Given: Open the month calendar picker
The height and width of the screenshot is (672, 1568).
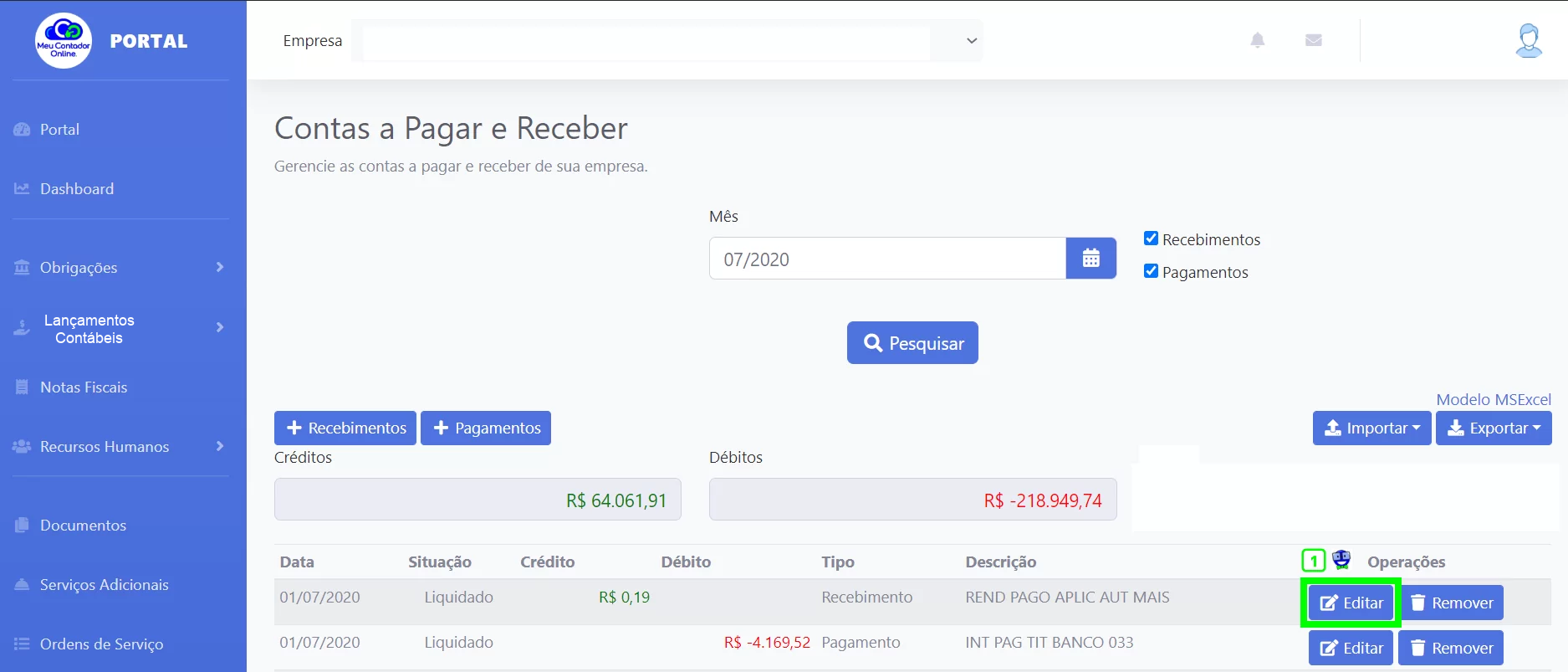Looking at the screenshot, I should pos(1090,259).
